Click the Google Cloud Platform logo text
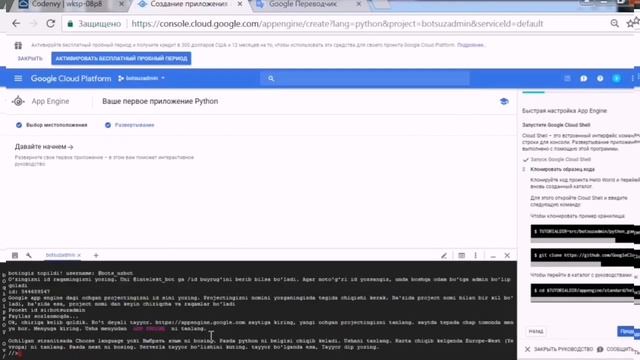640x360 pixels. coord(71,78)
